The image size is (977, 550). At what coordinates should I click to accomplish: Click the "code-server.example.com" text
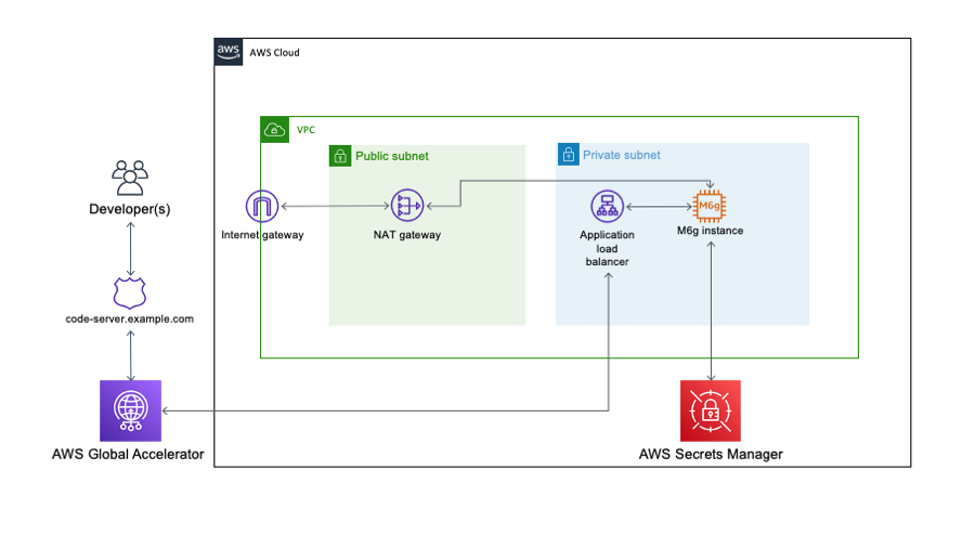pyautogui.click(x=130, y=319)
